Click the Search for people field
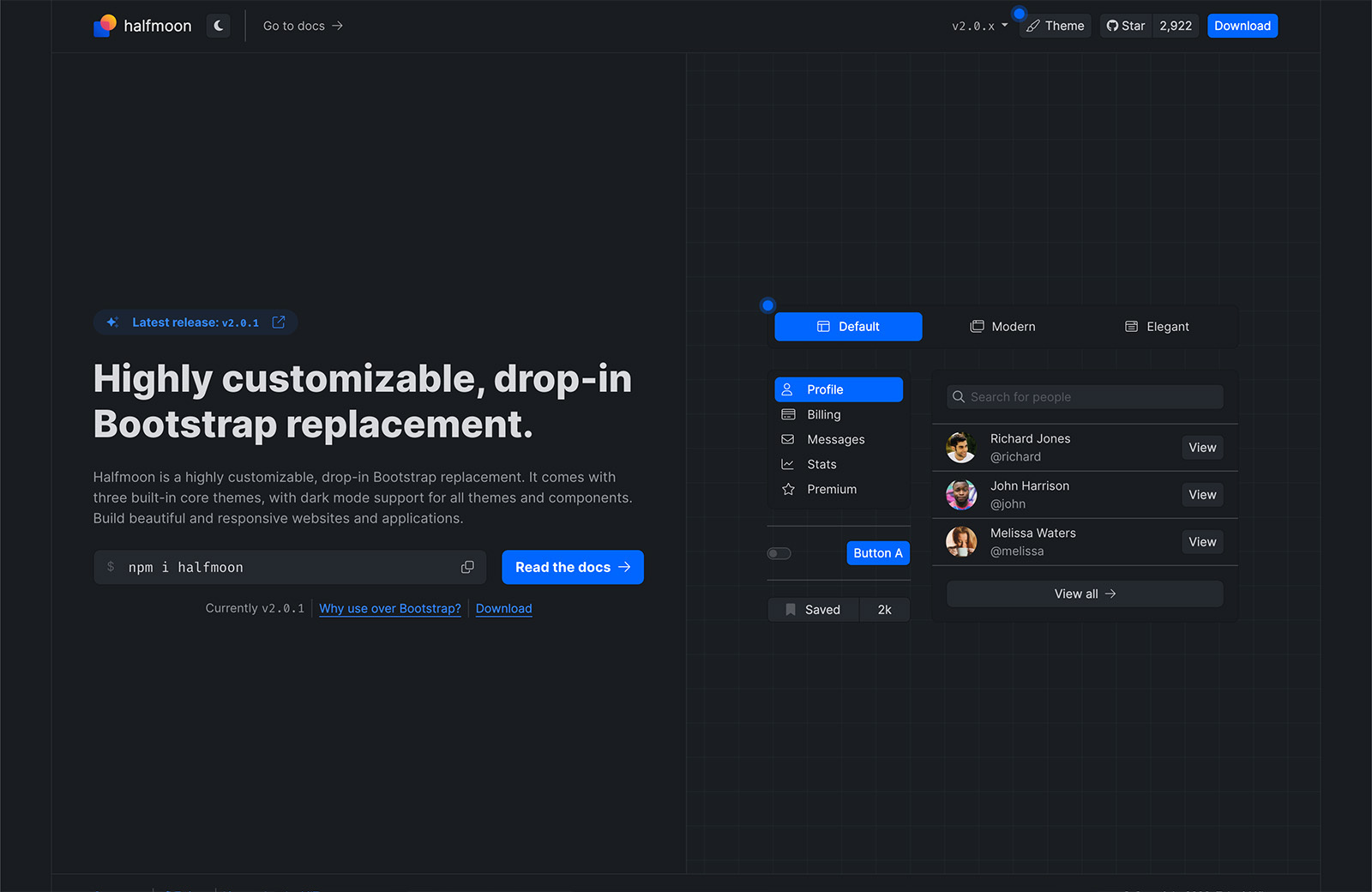 [x=1085, y=397]
